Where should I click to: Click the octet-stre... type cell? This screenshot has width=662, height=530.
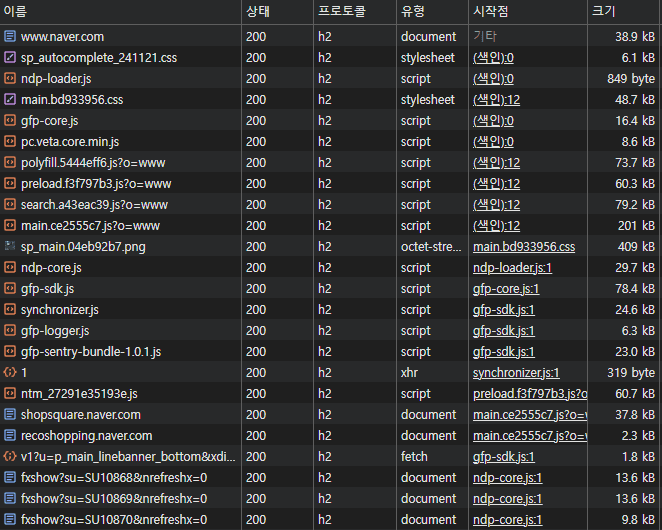tap(431, 247)
